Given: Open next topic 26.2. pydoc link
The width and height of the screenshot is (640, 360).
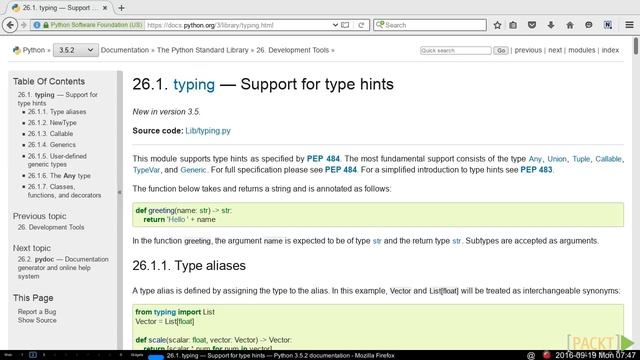Looking at the screenshot, I should [63, 268].
